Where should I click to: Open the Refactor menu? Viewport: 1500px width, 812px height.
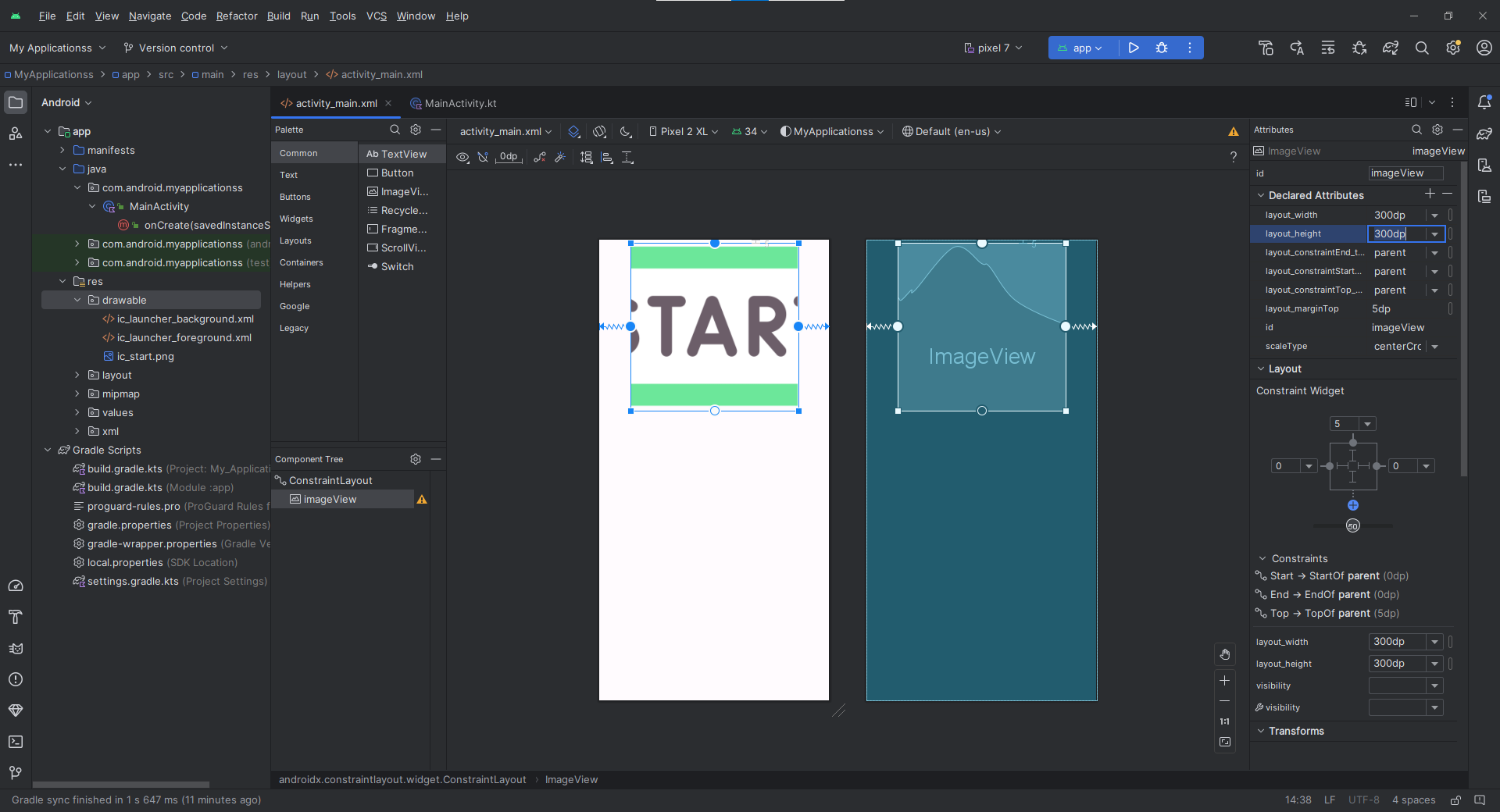coord(237,16)
